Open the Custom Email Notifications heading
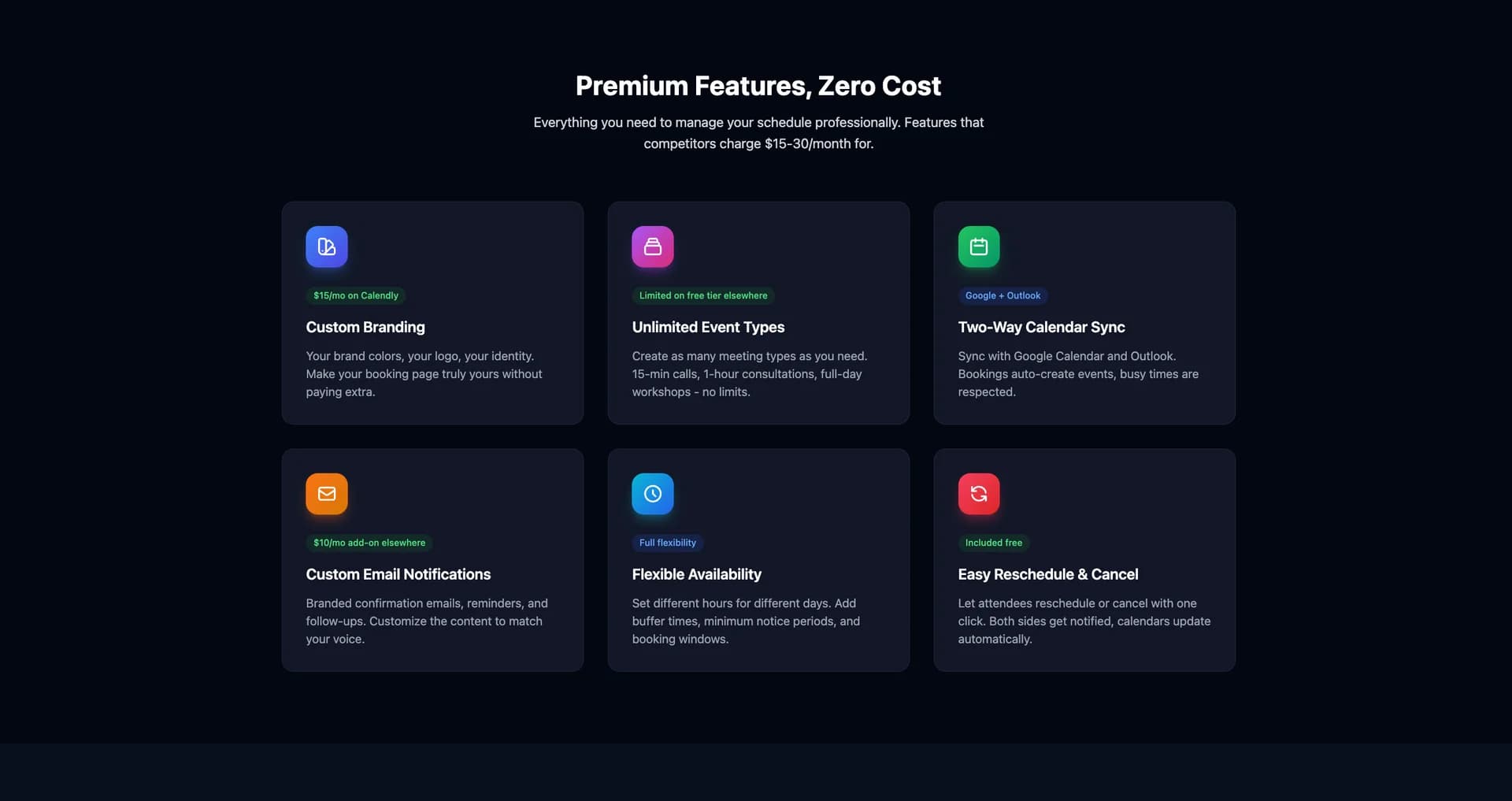The height and width of the screenshot is (801, 1512). [x=398, y=574]
